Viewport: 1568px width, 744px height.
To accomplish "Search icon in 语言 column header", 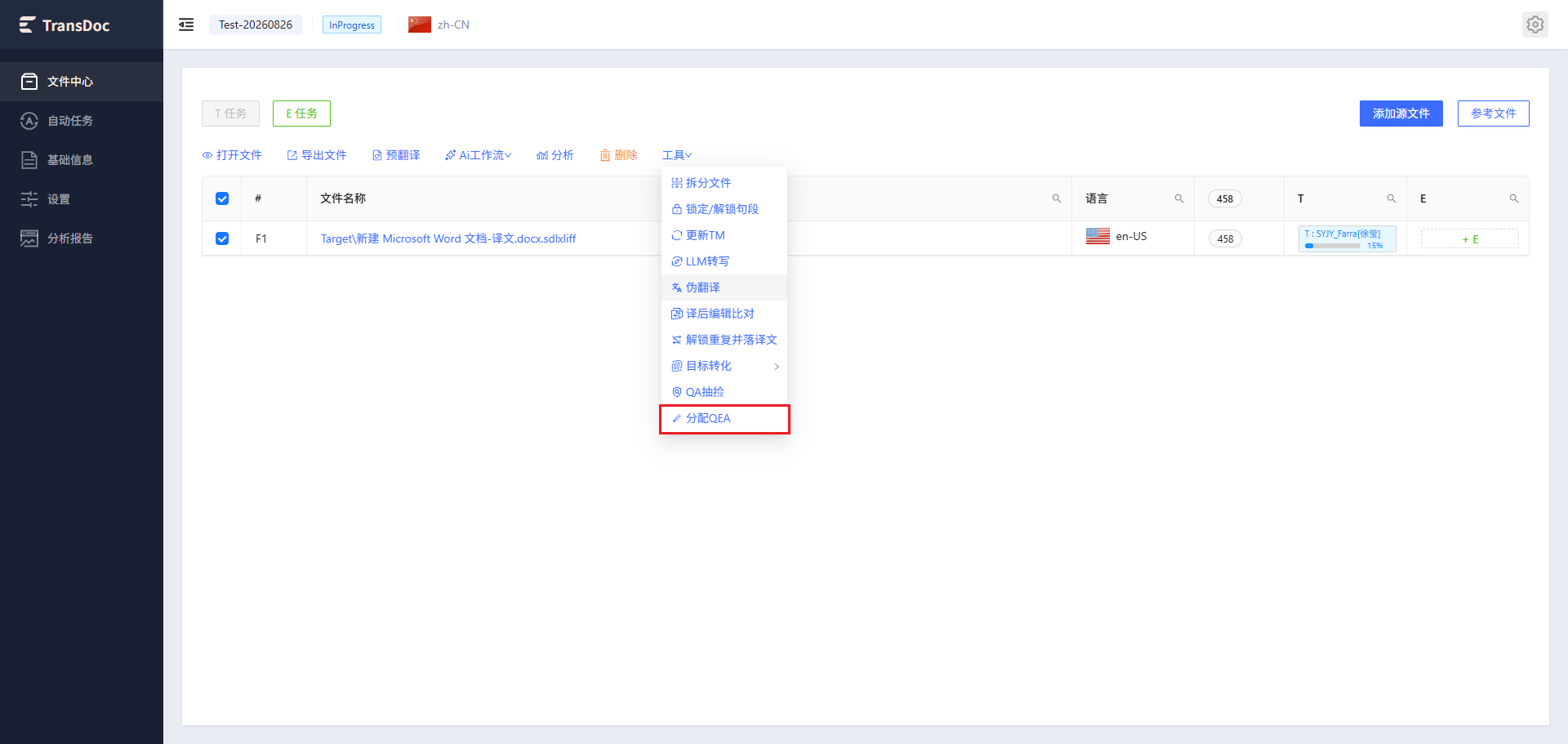I will click(1179, 198).
